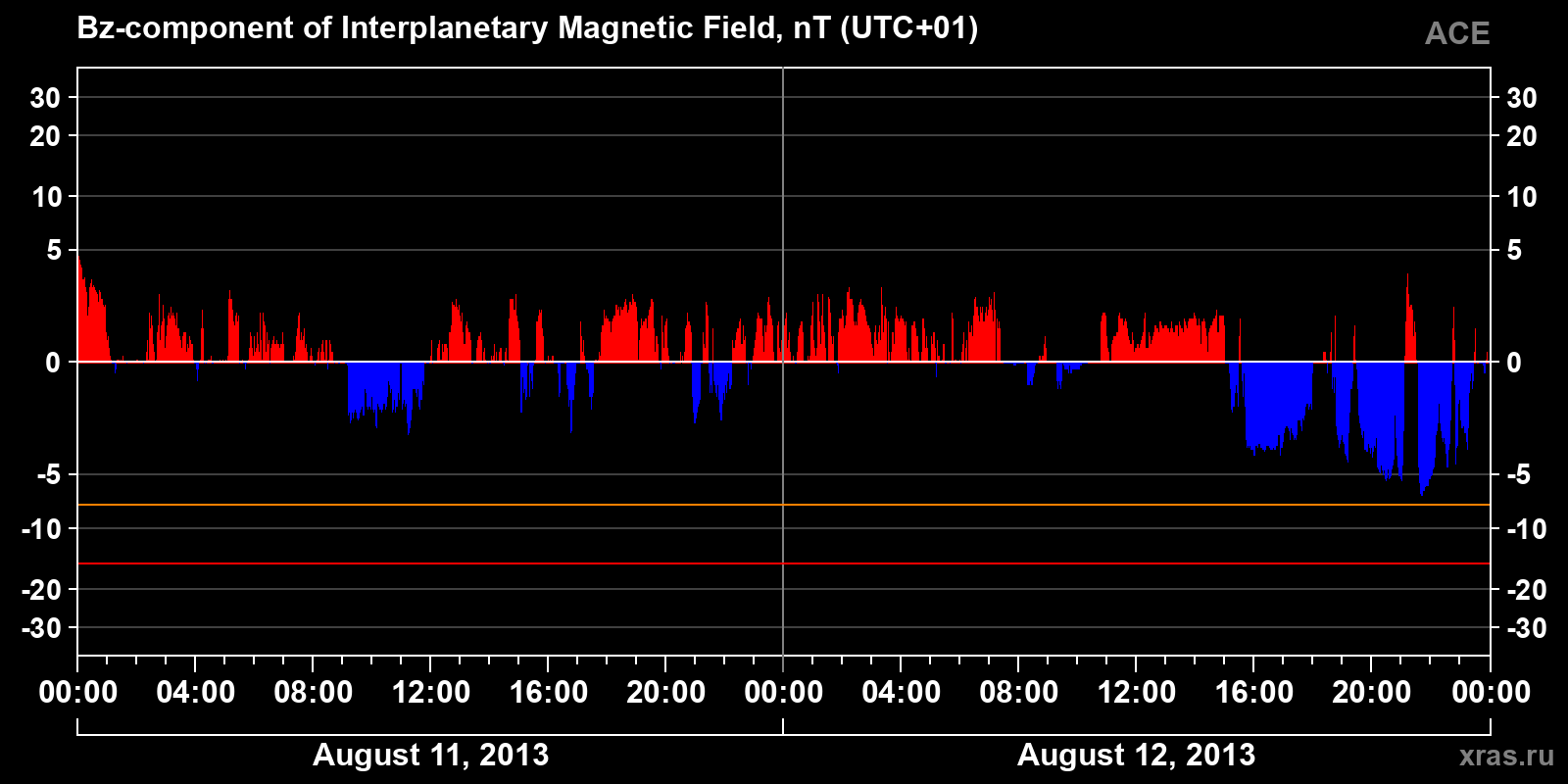Click the '-20' label on the right axis
Screen dimensions: 1568x784
(1526, 590)
